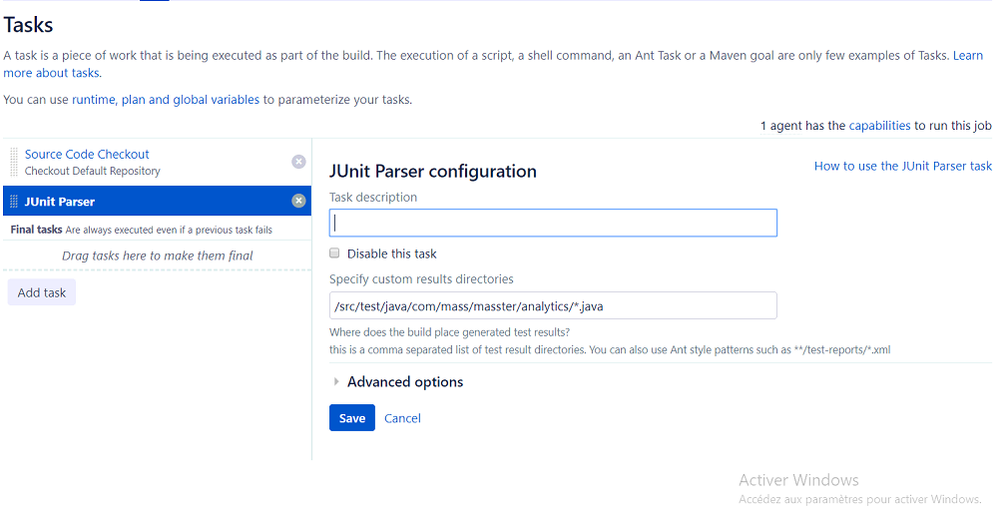Screen dimensions: 998x507
Task: Enable the Disable this task checkbox
Action: (x=334, y=253)
